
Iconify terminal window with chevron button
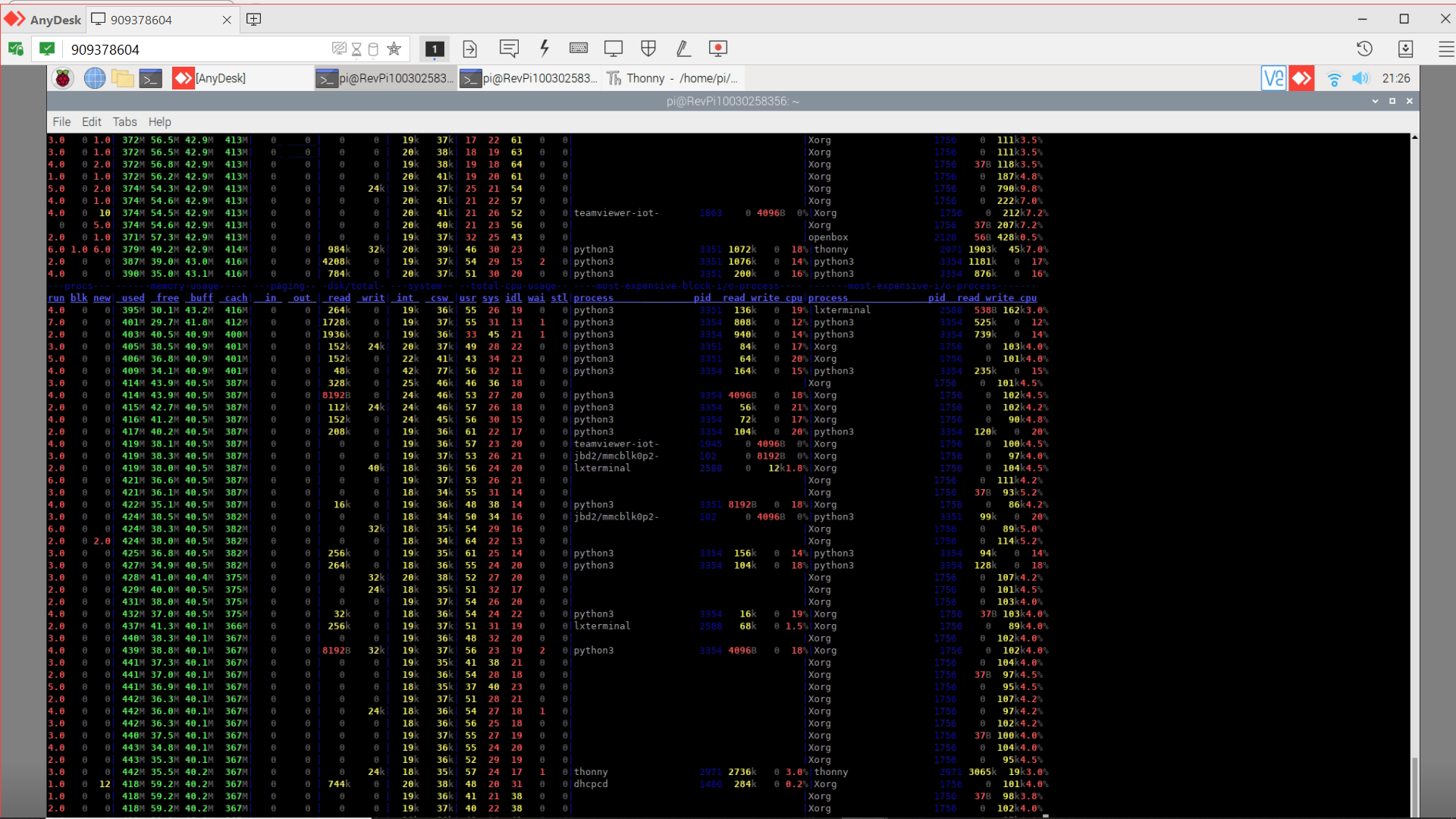(1375, 101)
